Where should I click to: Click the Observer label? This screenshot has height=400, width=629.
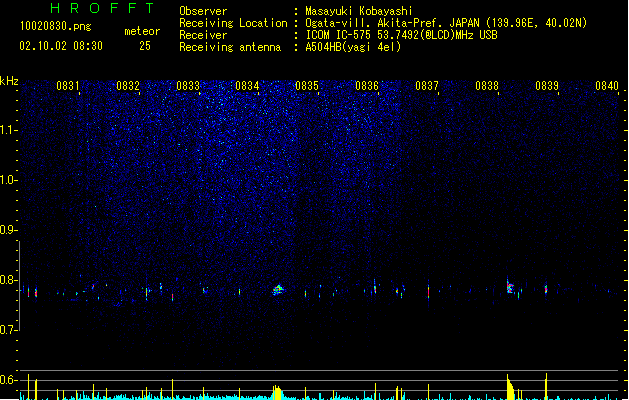[203, 11]
